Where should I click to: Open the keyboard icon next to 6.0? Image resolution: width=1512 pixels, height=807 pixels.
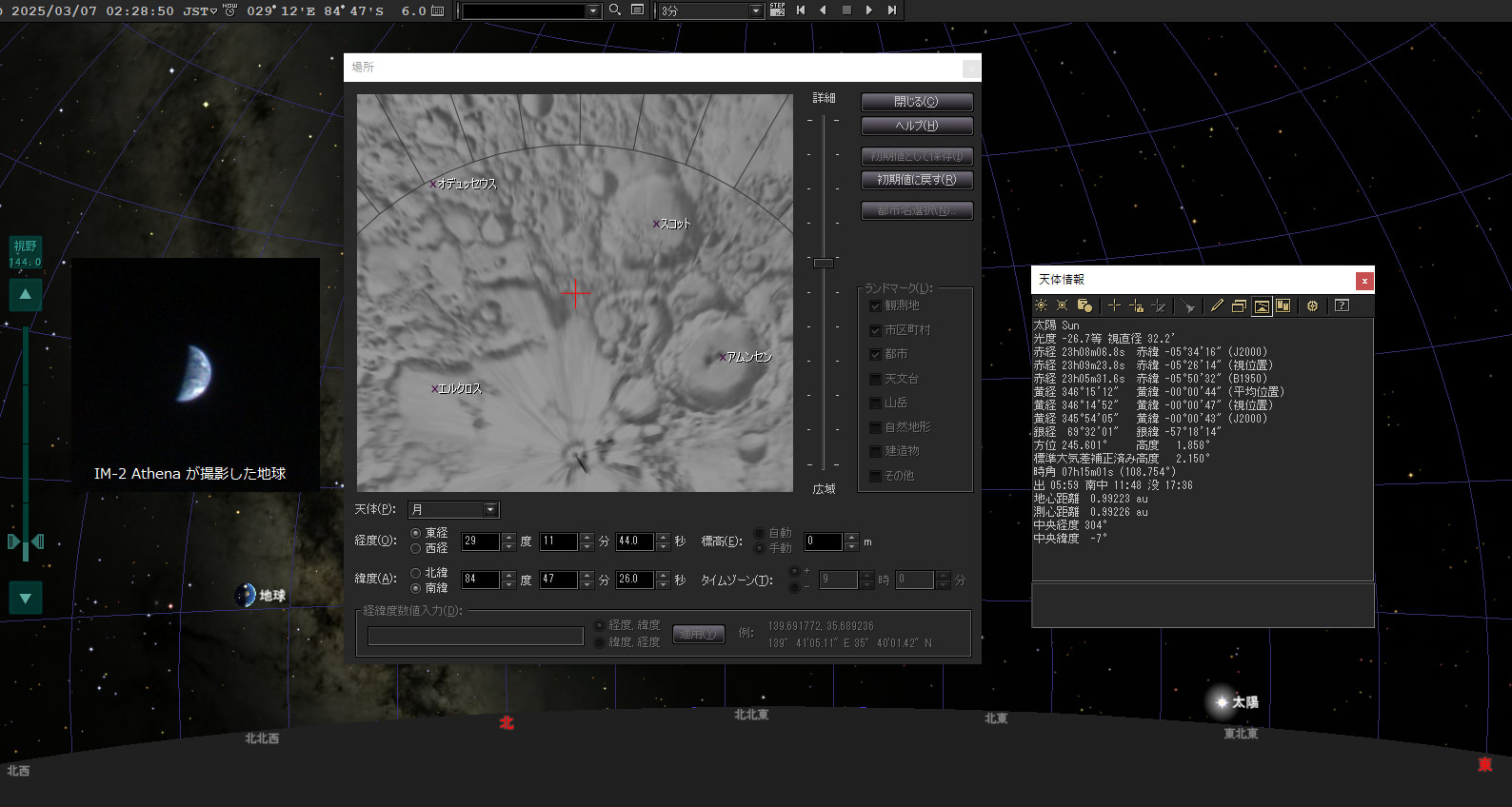coord(438,10)
